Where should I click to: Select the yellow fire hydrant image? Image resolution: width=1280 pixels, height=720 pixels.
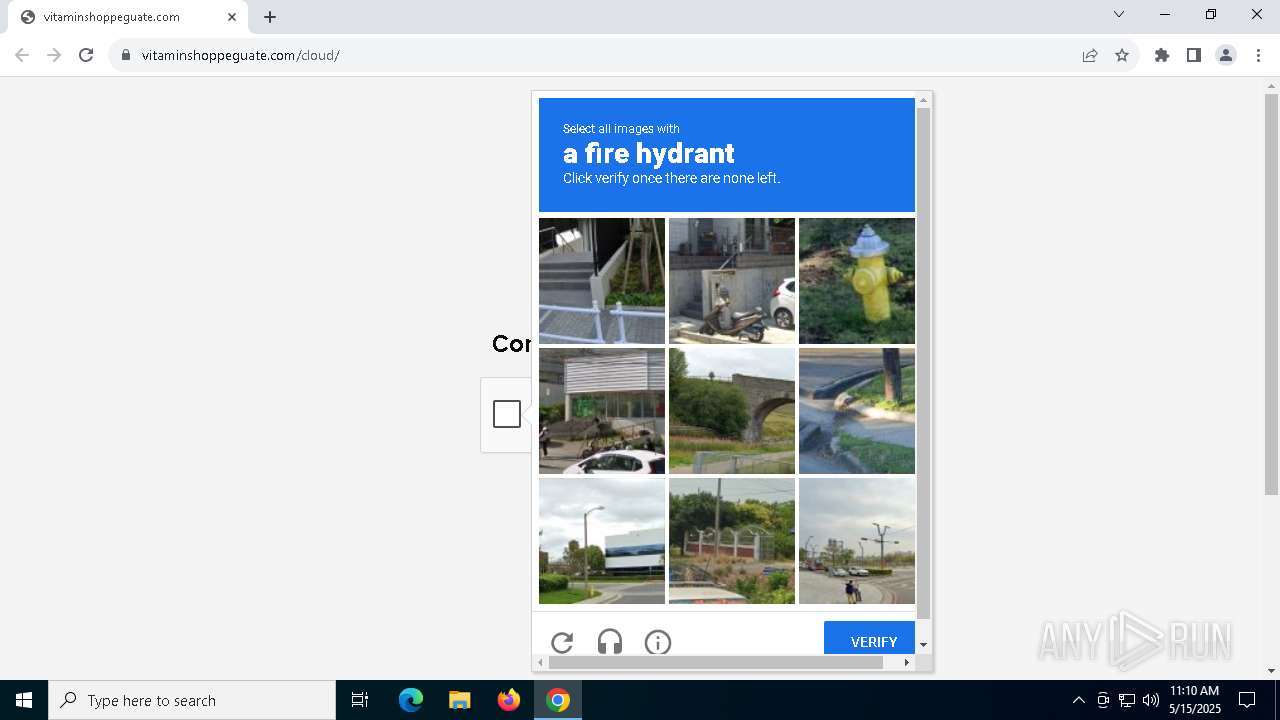coord(857,281)
